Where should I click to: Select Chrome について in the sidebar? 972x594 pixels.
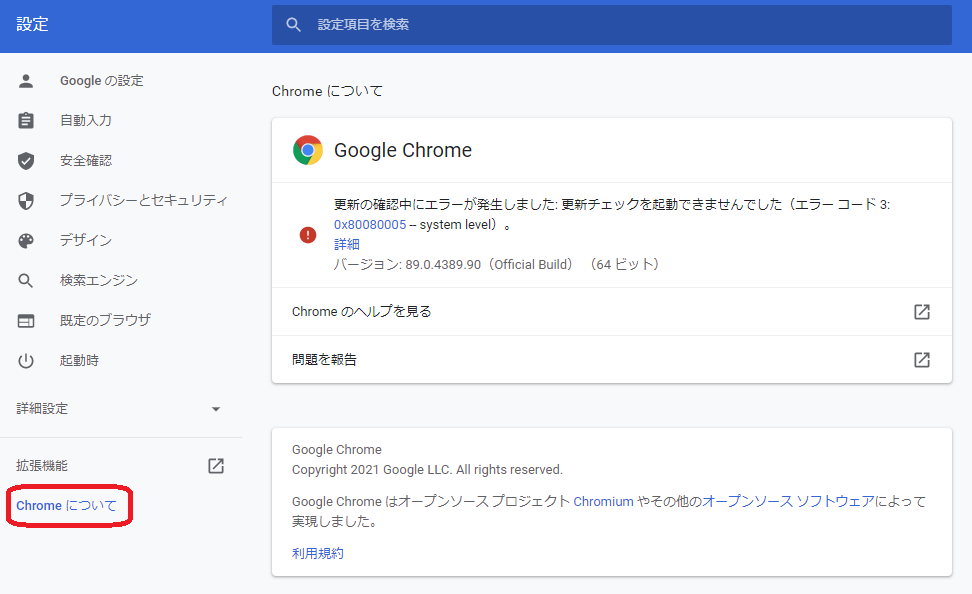[66, 506]
